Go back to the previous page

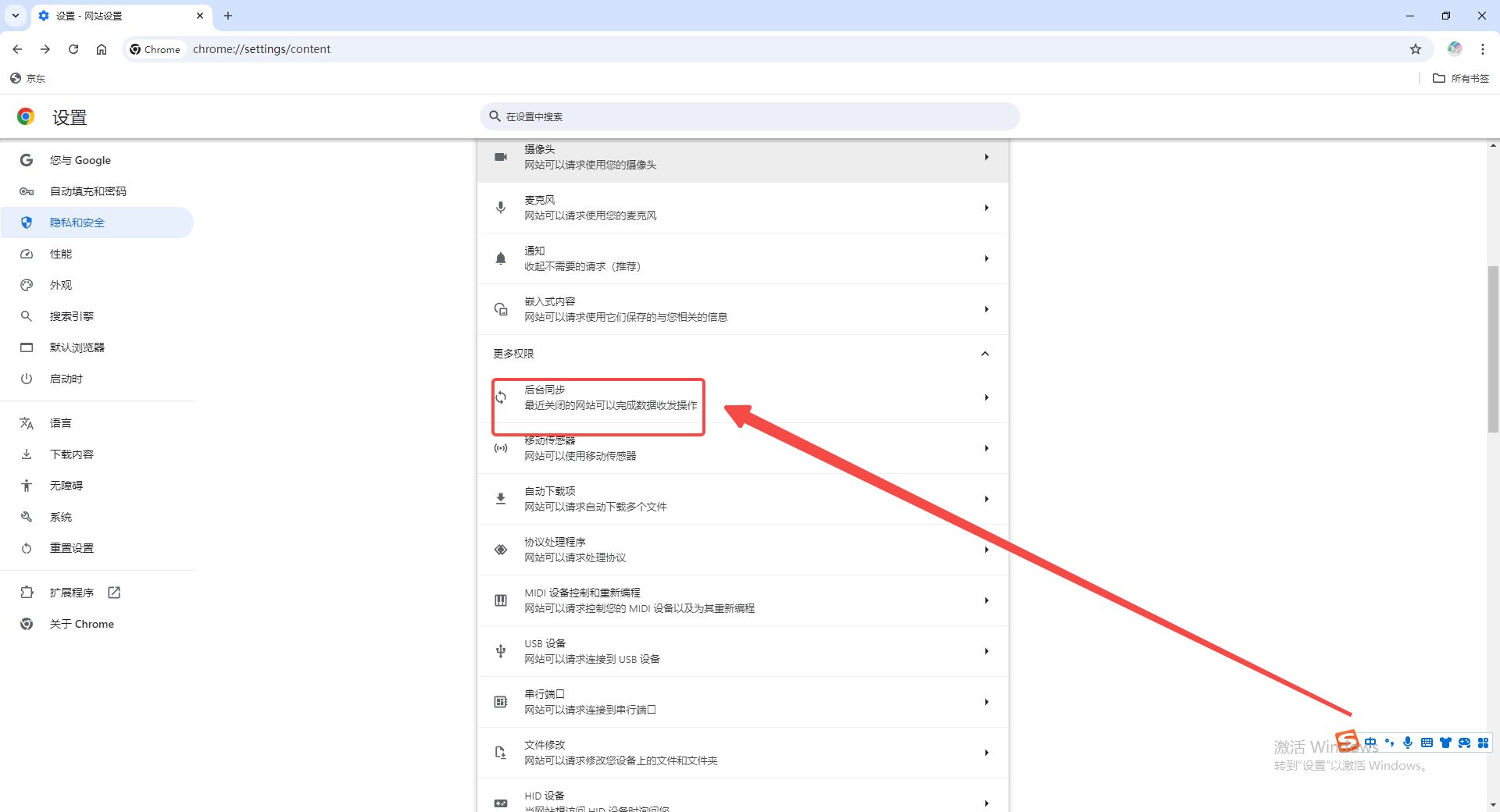click(17, 49)
